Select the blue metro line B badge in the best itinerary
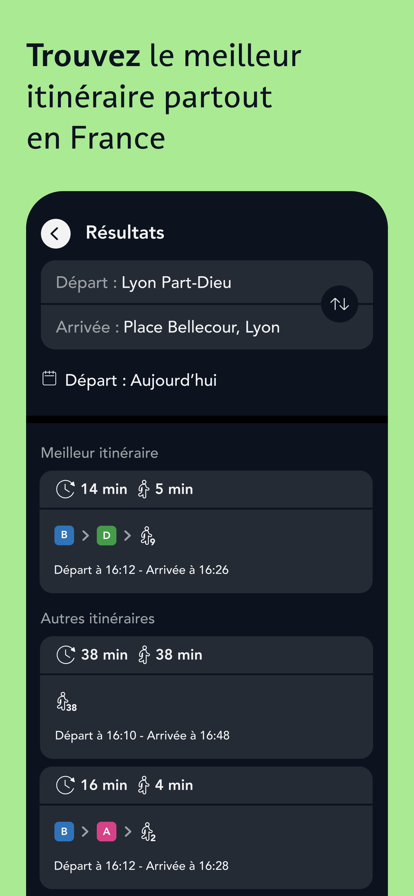The height and width of the screenshot is (896, 414). point(64,535)
